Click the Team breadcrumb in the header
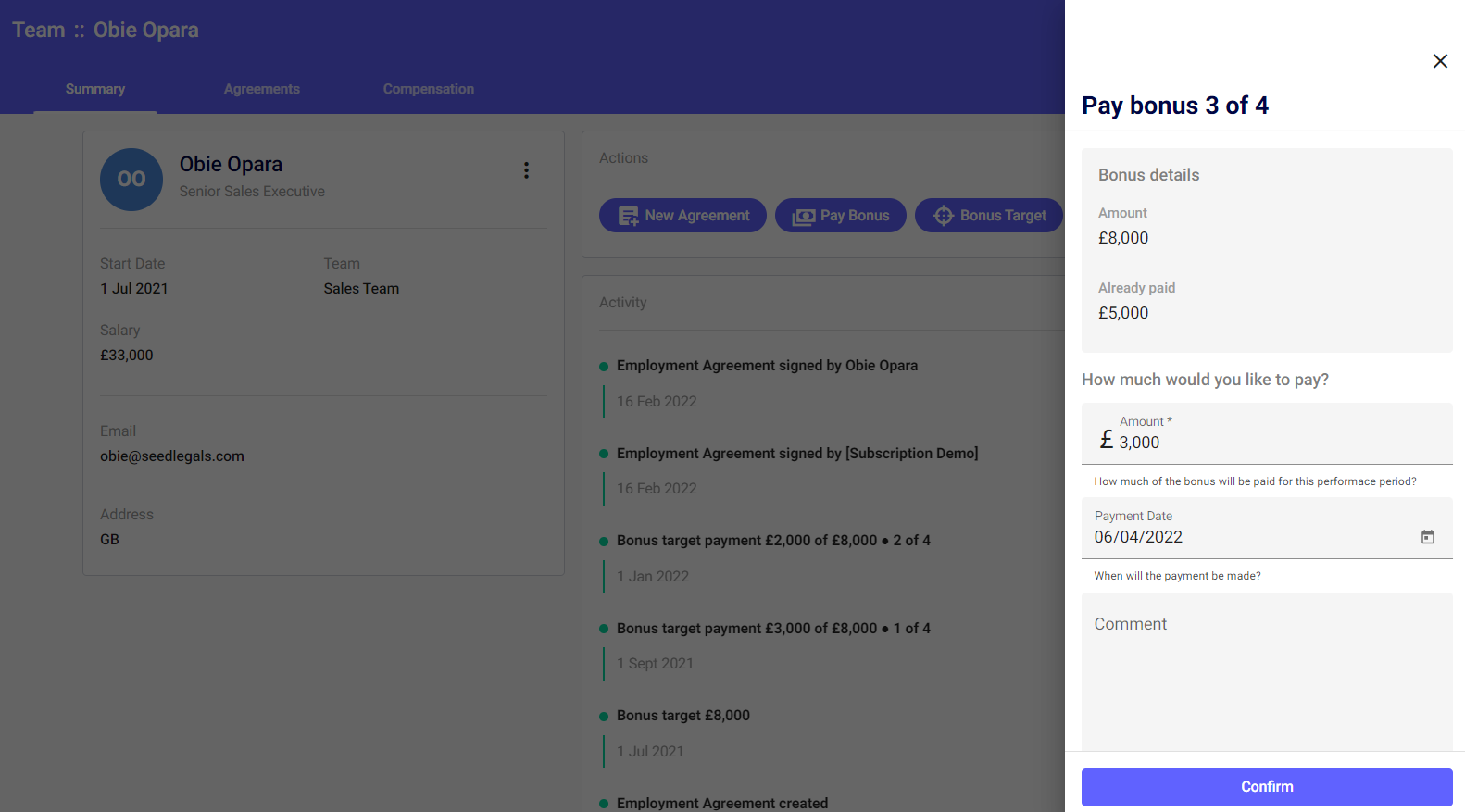The image size is (1465, 812). click(39, 30)
